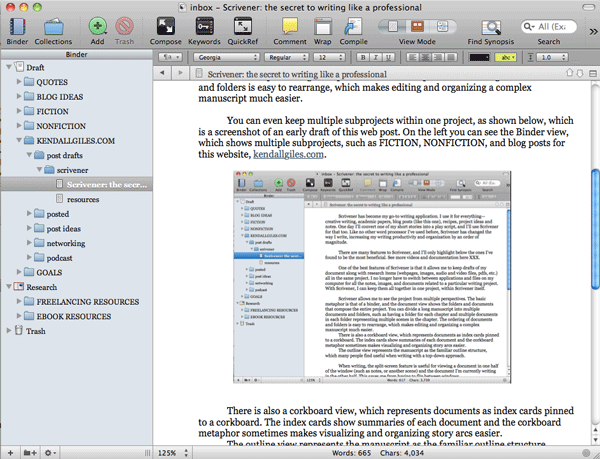
Task: Open the paragraph style preset dropdown
Action: point(170,57)
